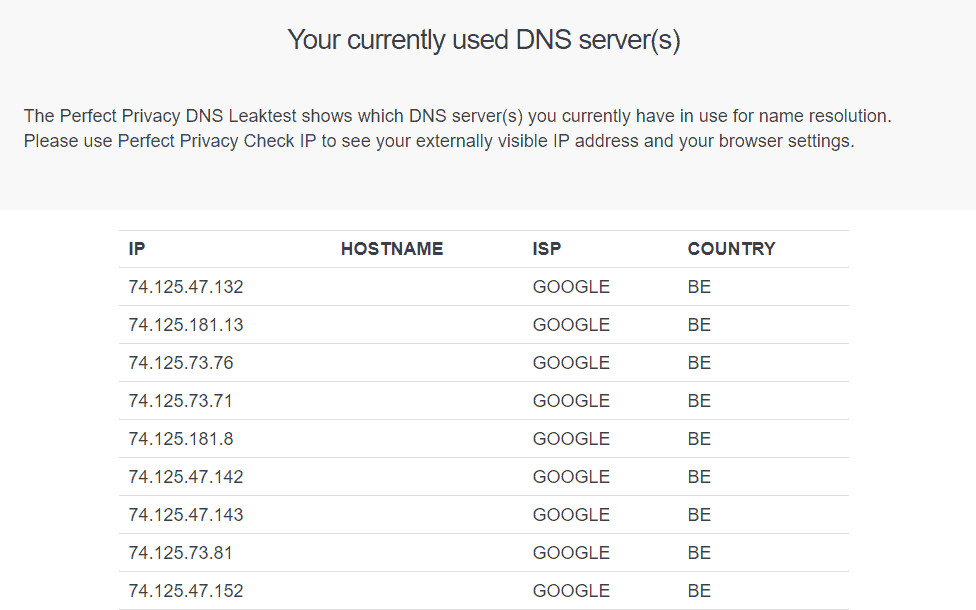976x610 pixels.
Task: Click GOOGLE ISP in the first row
Action: point(571,287)
